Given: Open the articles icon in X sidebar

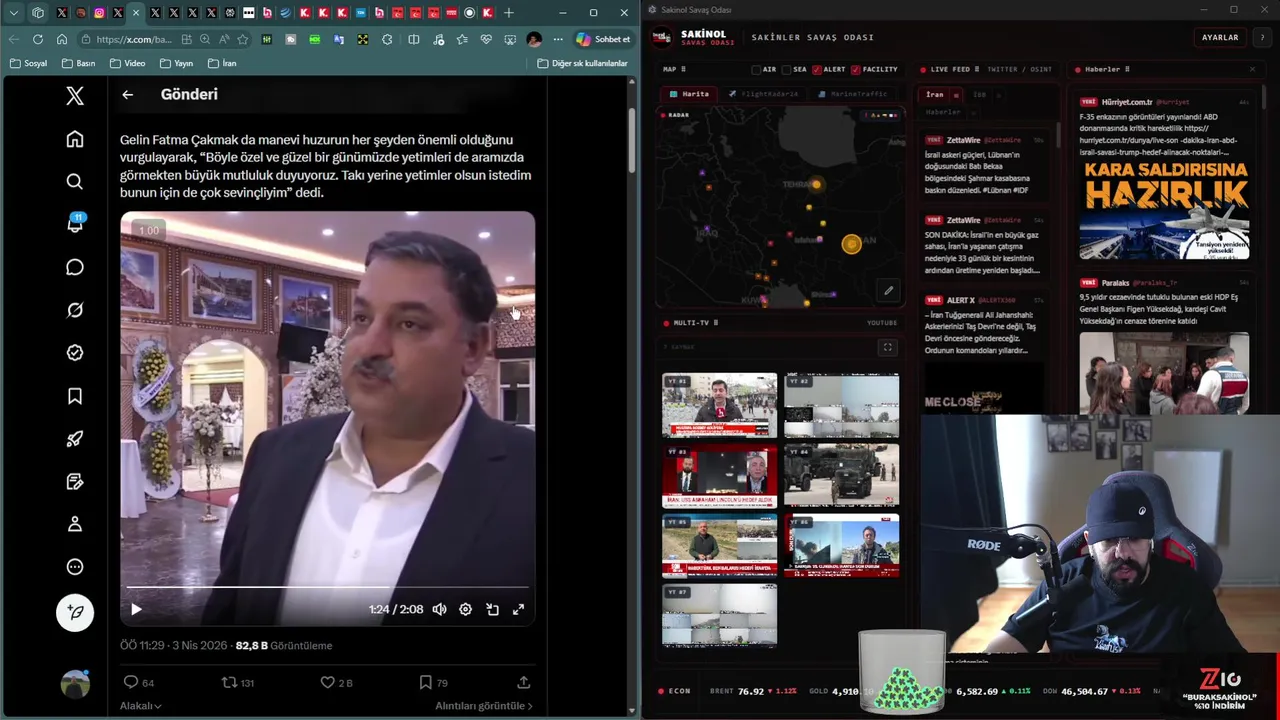Looking at the screenshot, I should pos(75,482).
